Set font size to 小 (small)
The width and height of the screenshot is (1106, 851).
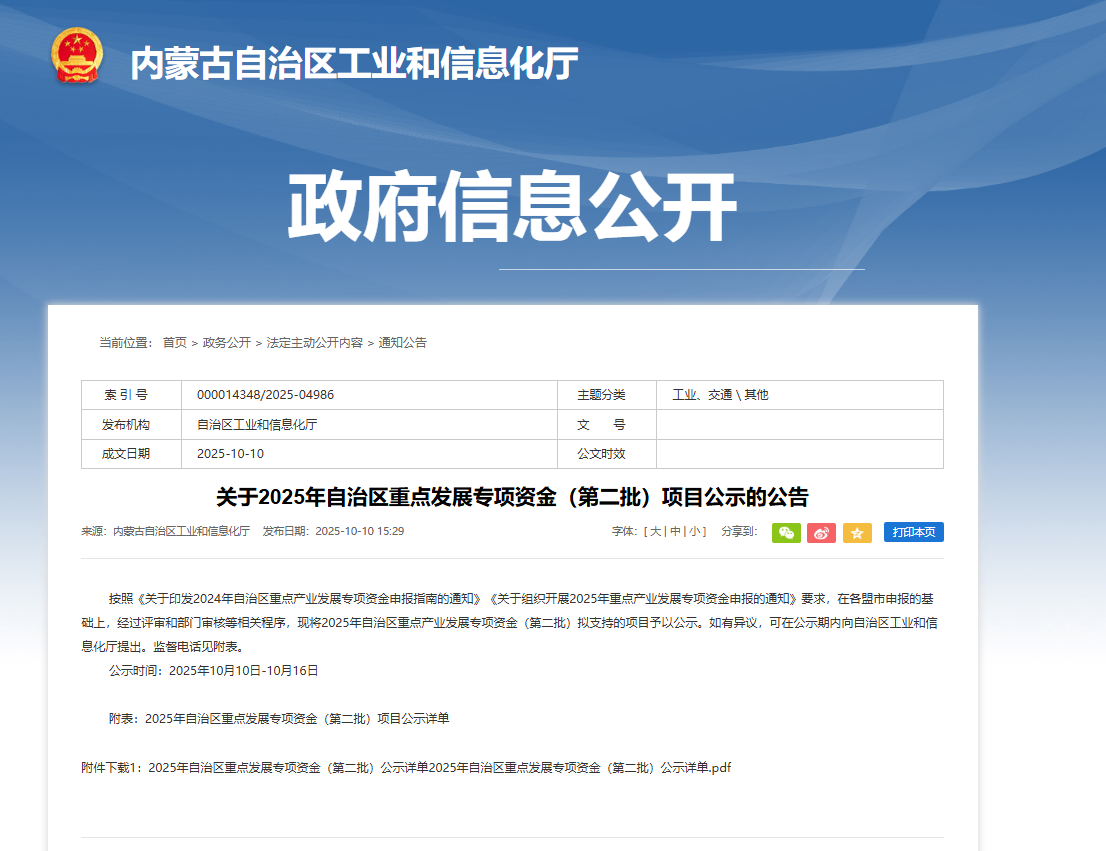[695, 532]
